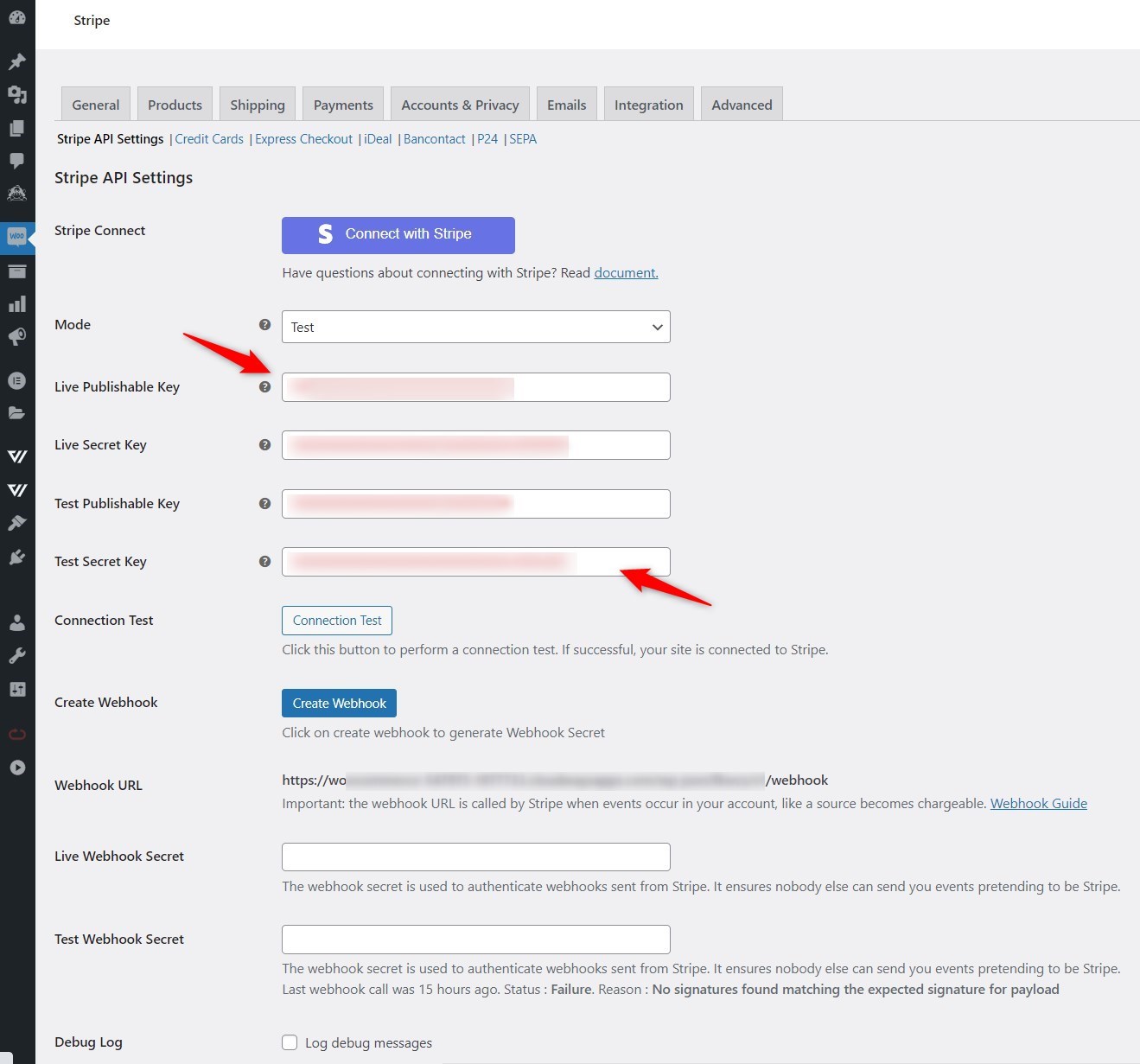The image size is (1140, 1064).
Task: Run the Connection Test button
Action: [x=337, y=621]
